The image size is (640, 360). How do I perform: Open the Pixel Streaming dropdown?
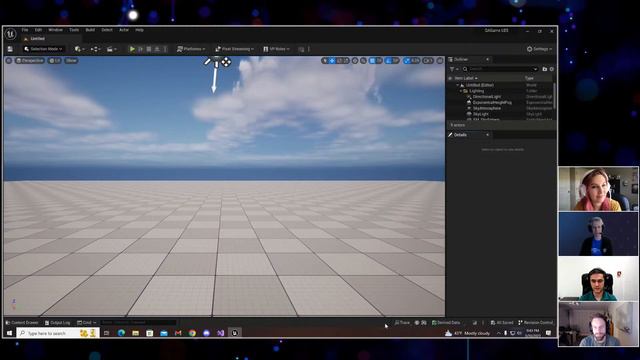(x=234, y=49)
